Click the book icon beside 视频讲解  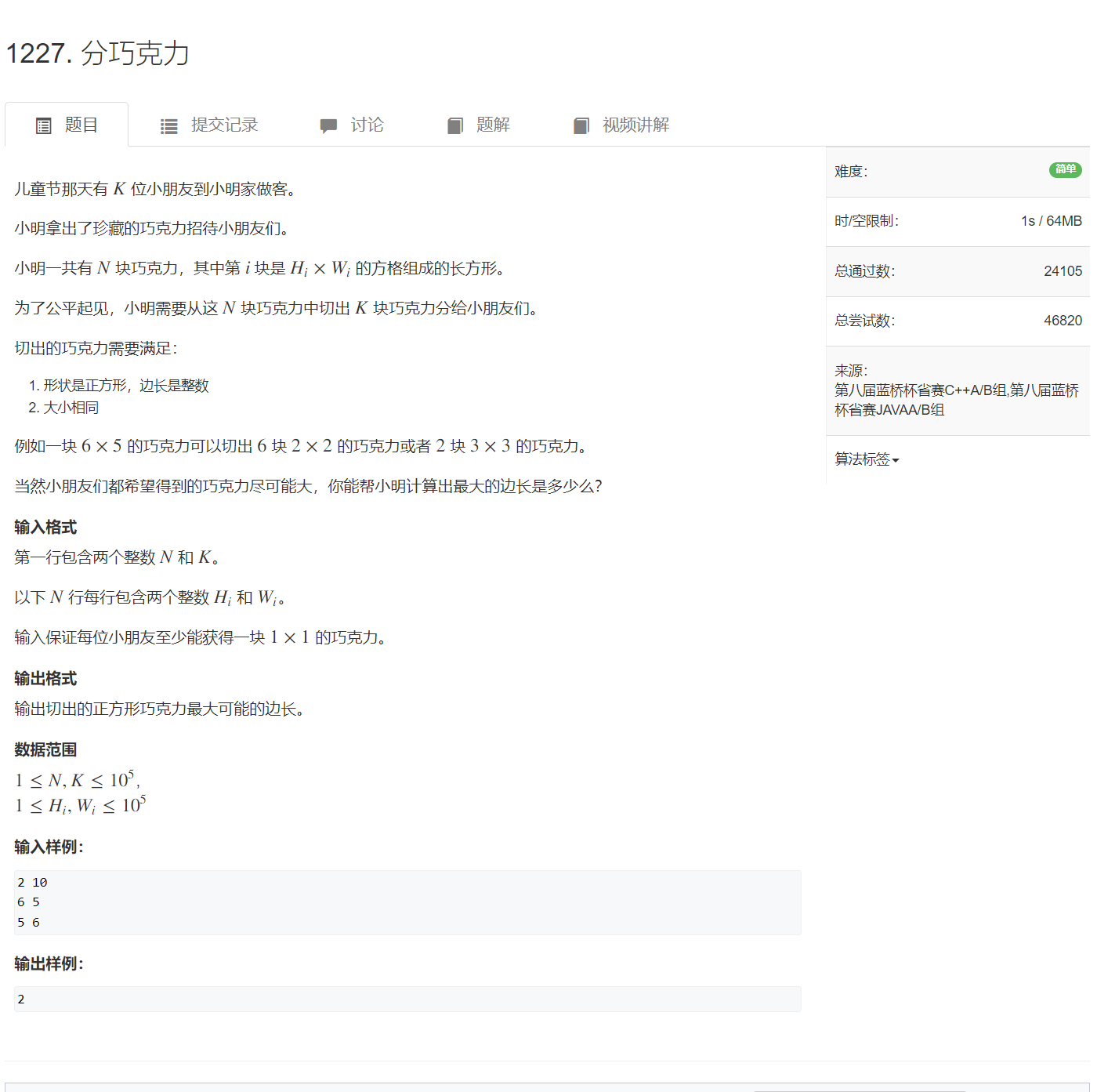(581, 125)
